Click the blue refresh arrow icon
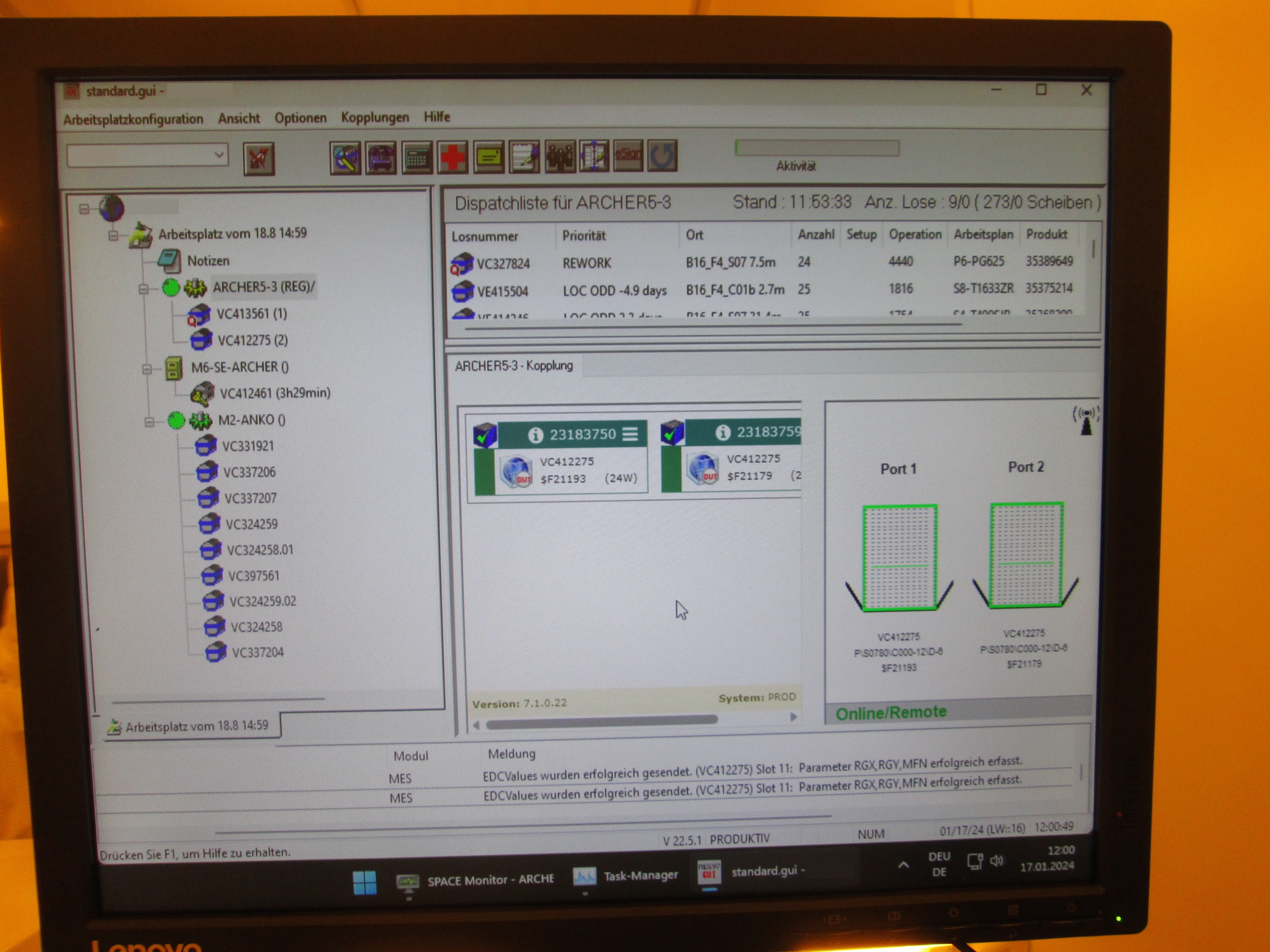 pos(663,156)
